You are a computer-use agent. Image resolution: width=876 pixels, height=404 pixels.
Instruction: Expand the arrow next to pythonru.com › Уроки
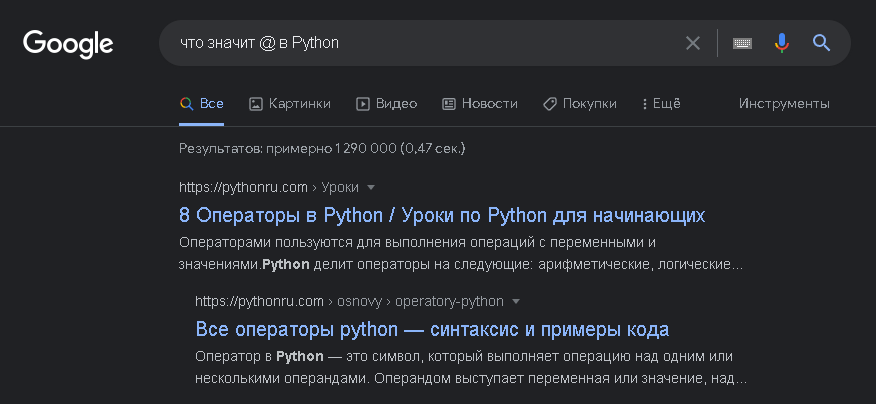[370, 187]
